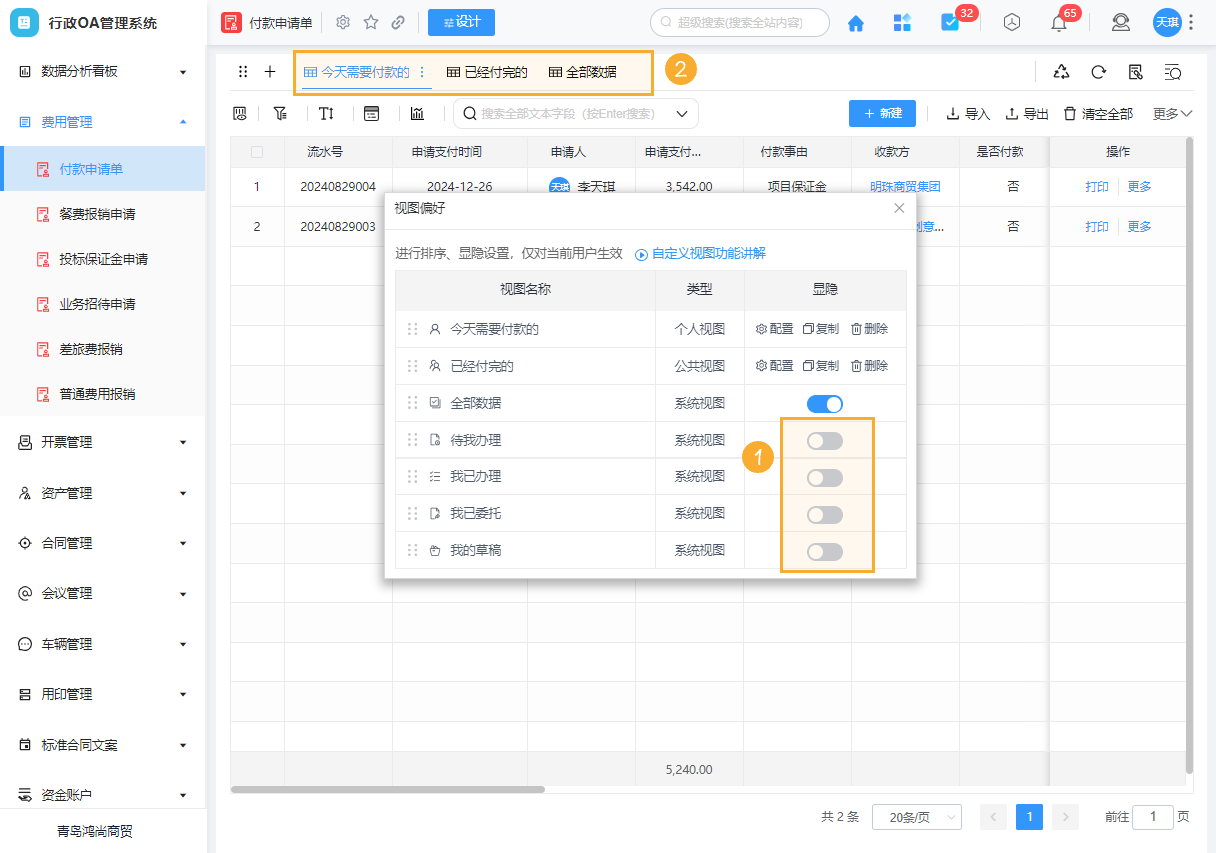The height and width of the screenshot is (853, 1216).
Task: Click 删除 to delete the 已经付完的 view
Action: [x=873, y=365]
